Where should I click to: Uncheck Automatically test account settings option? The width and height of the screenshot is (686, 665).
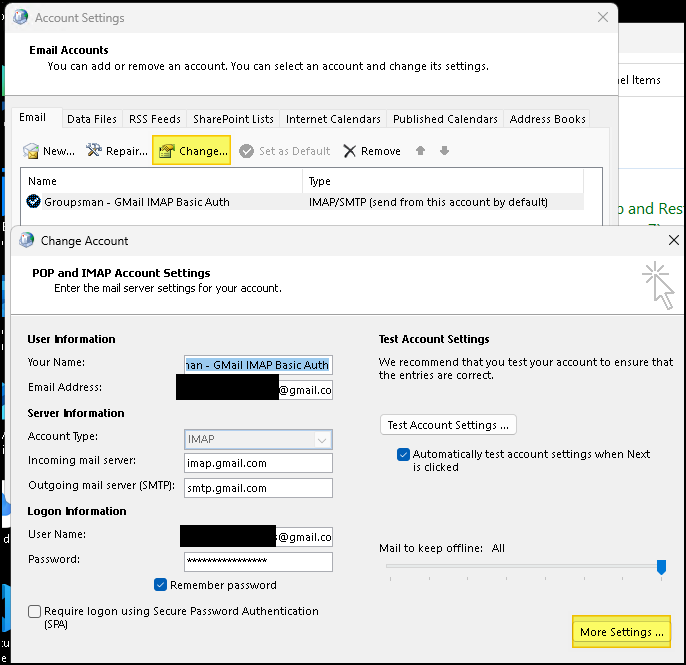(x=403, y=455)
